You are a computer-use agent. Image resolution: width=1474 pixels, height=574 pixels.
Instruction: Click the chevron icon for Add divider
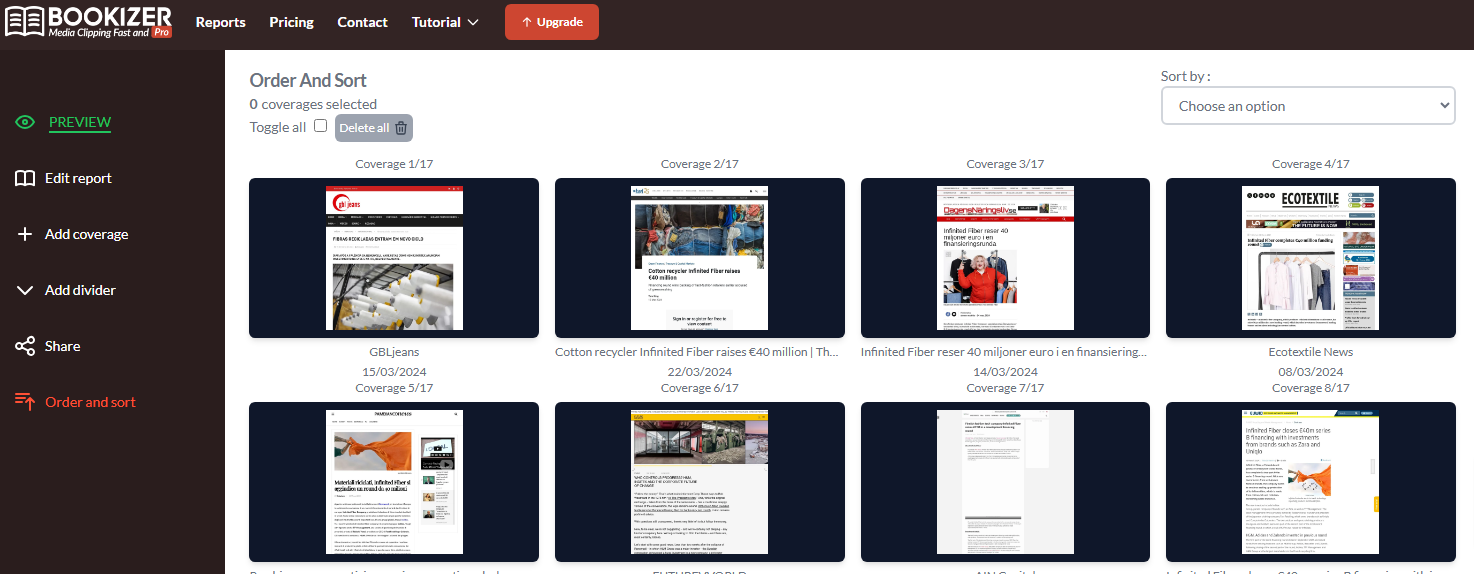click(25, 290)
